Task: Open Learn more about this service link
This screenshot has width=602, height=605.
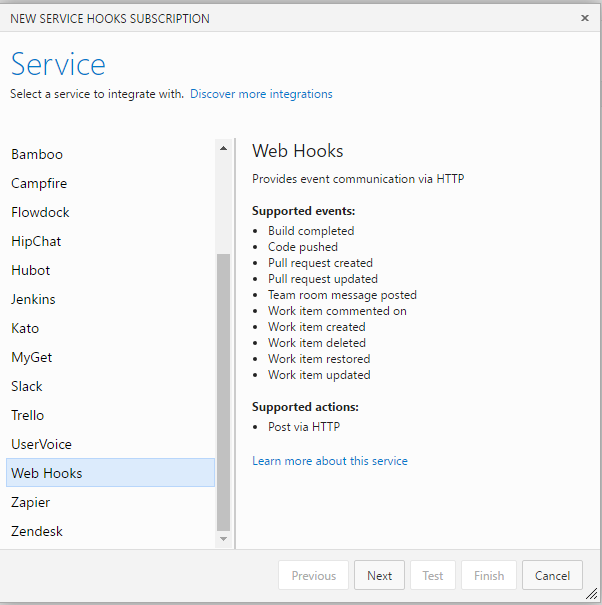Action: [330, 461]
